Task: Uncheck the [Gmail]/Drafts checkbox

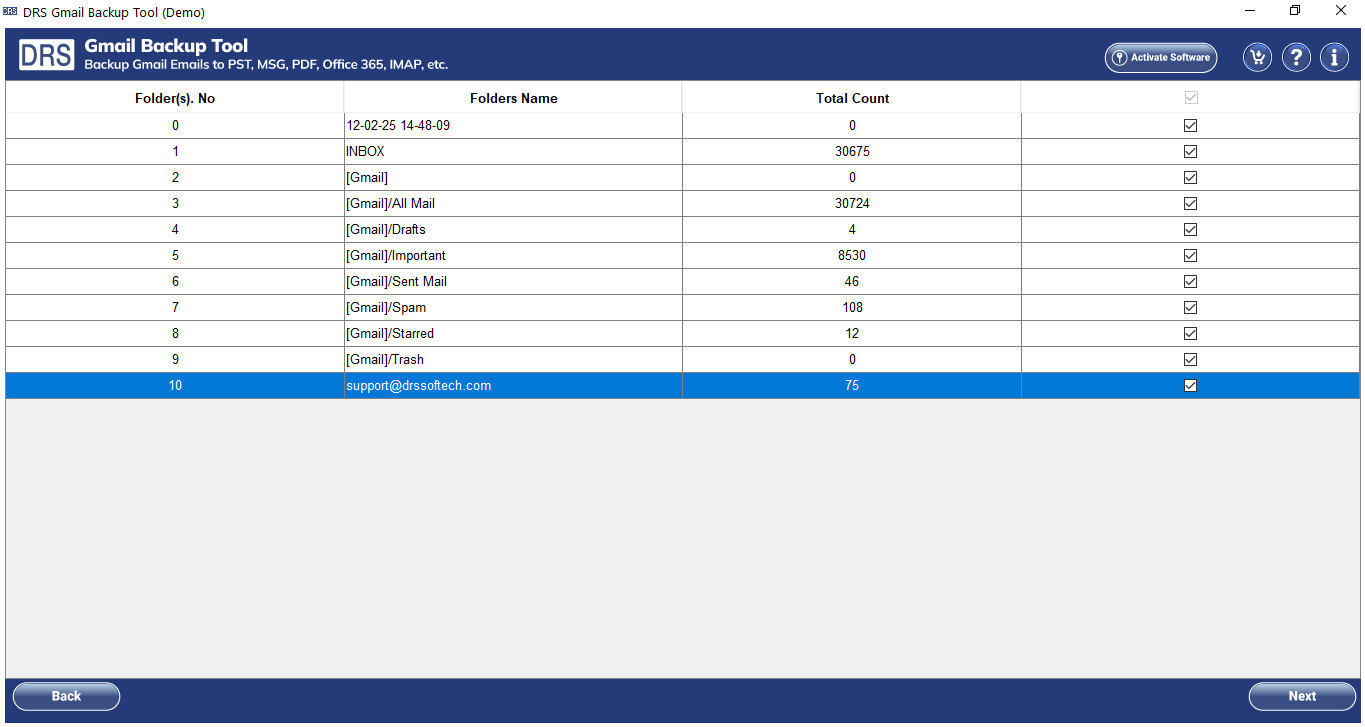Action: (x=1190, y=230)
